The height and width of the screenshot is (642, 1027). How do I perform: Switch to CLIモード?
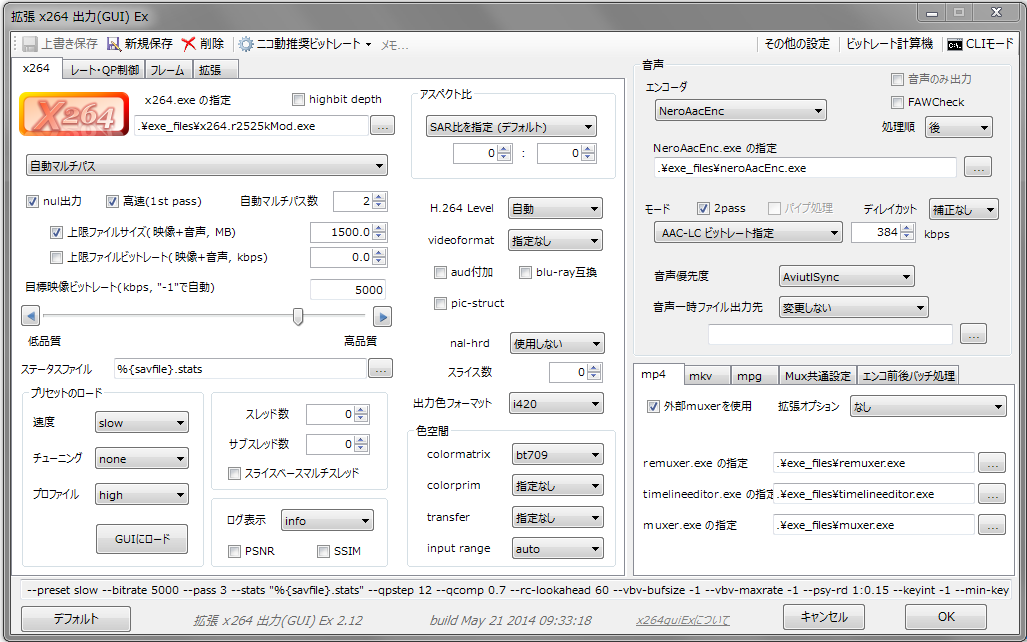point(980,44)
